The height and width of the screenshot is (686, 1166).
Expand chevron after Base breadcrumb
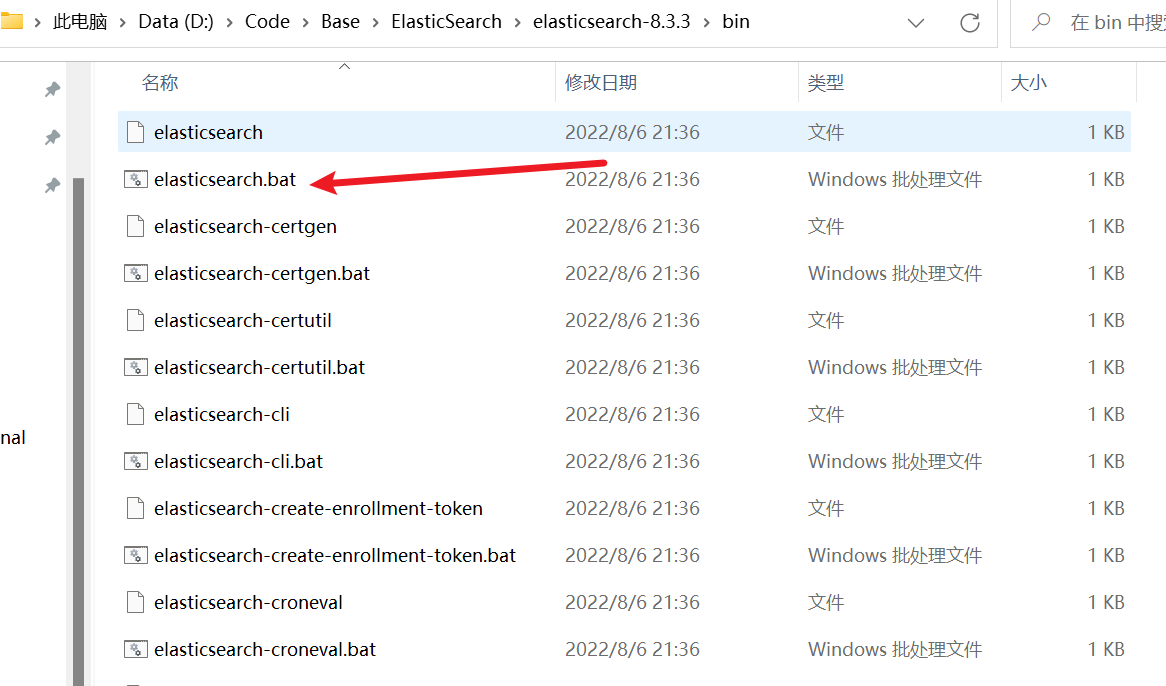tap(376, 23)
